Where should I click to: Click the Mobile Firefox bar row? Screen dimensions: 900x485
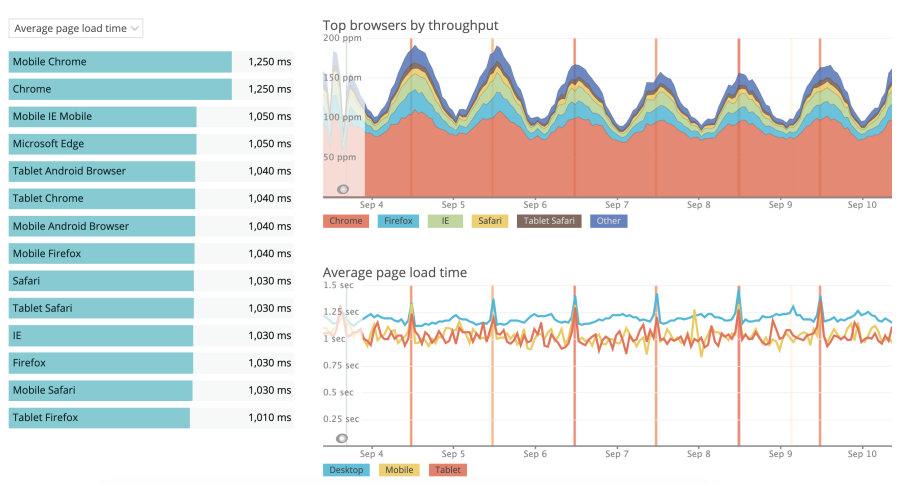150,254
